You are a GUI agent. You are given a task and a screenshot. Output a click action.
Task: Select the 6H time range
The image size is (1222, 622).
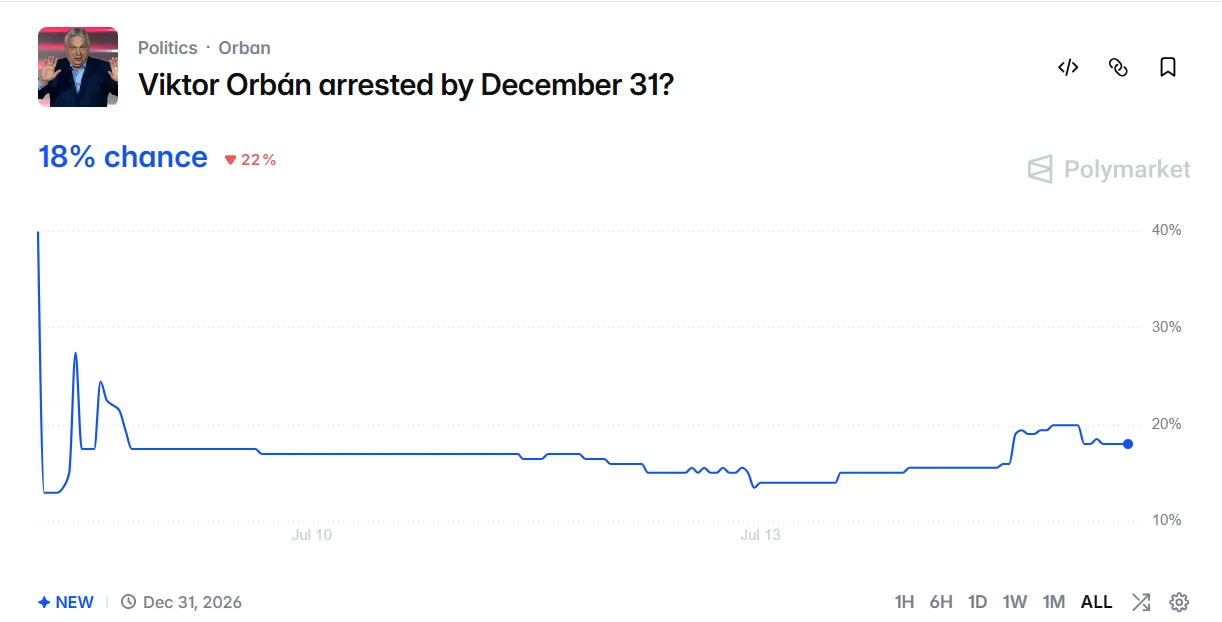coord(941,602)
